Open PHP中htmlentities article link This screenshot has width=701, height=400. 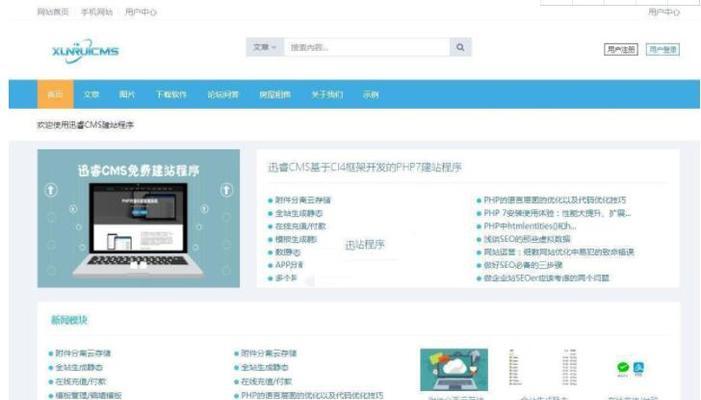[x=529, y=226]
